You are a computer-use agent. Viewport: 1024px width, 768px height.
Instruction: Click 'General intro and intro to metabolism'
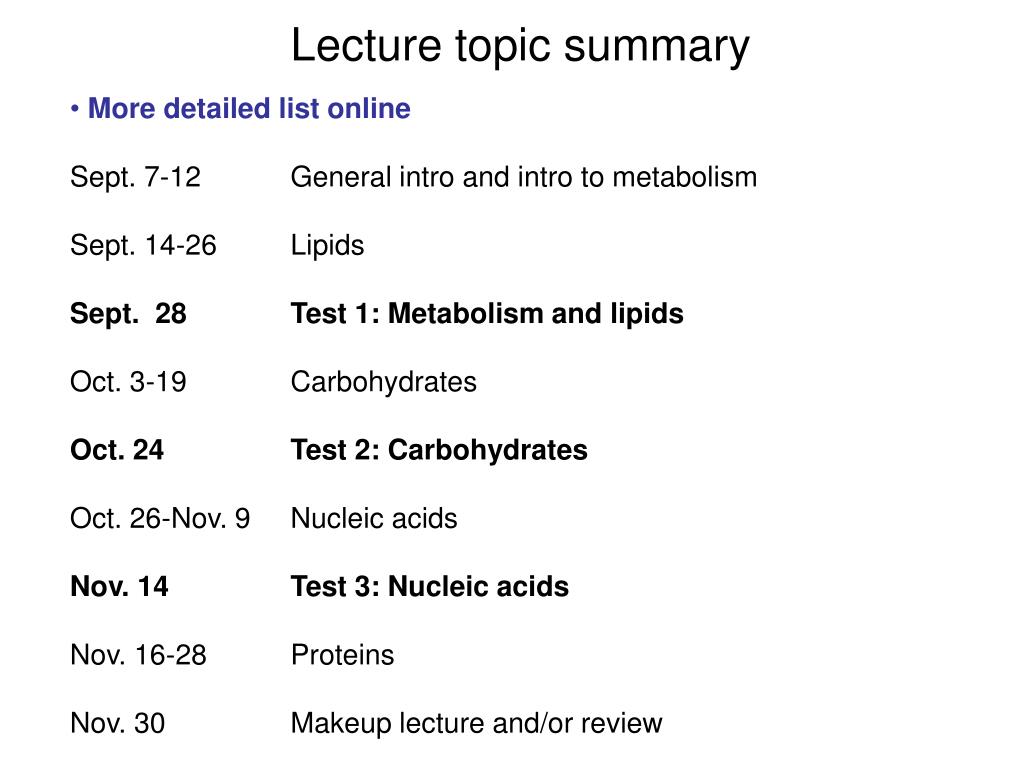click(x=524, y=178)
